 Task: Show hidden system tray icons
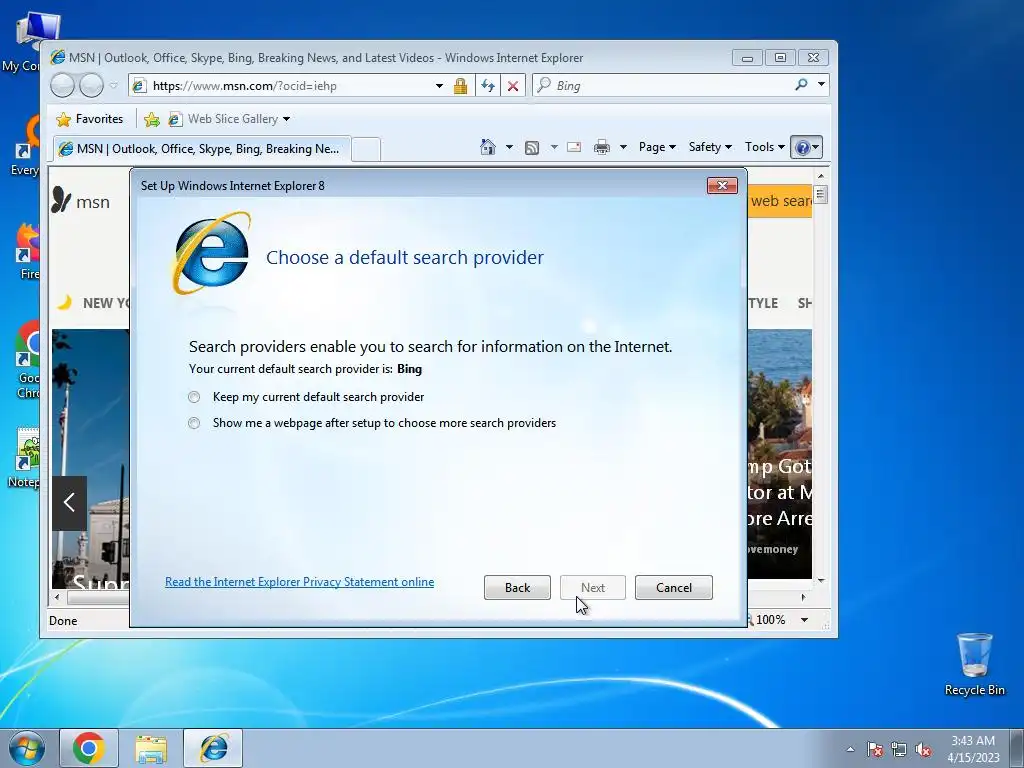(x=850, y=749)
